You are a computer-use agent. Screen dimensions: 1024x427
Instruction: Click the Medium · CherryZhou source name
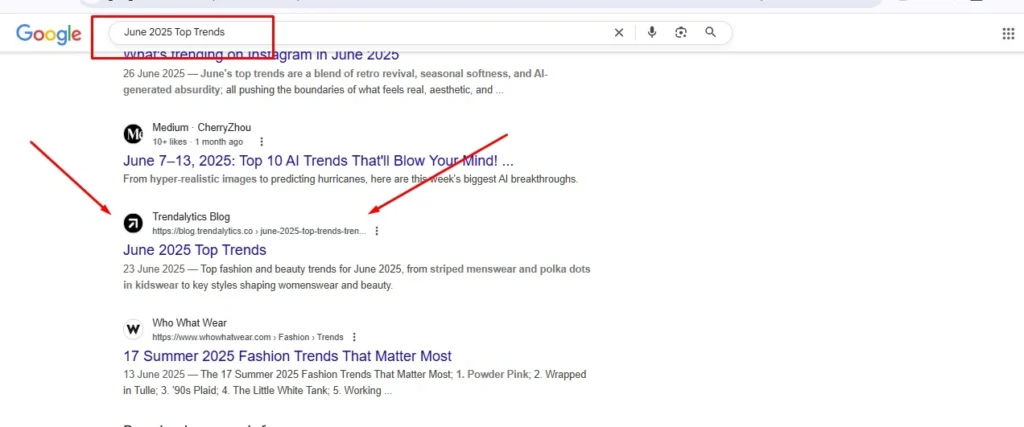pyautogui.click(x=201, y=127)
